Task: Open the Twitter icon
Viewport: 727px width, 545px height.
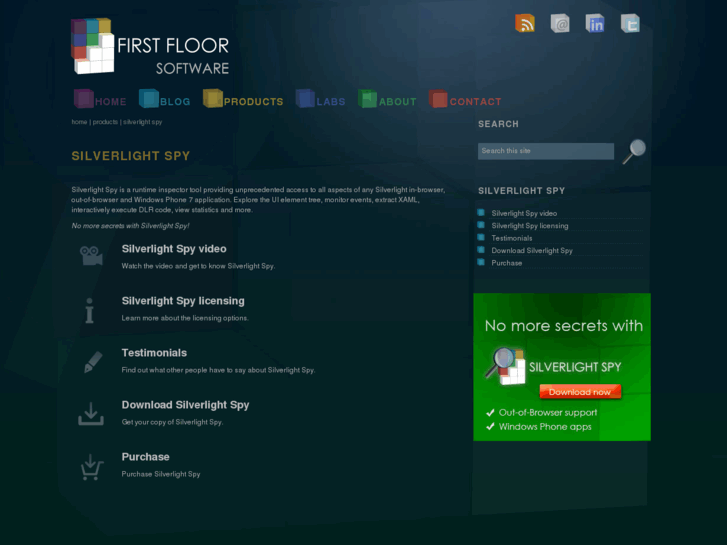Action: tap(630, 23)
